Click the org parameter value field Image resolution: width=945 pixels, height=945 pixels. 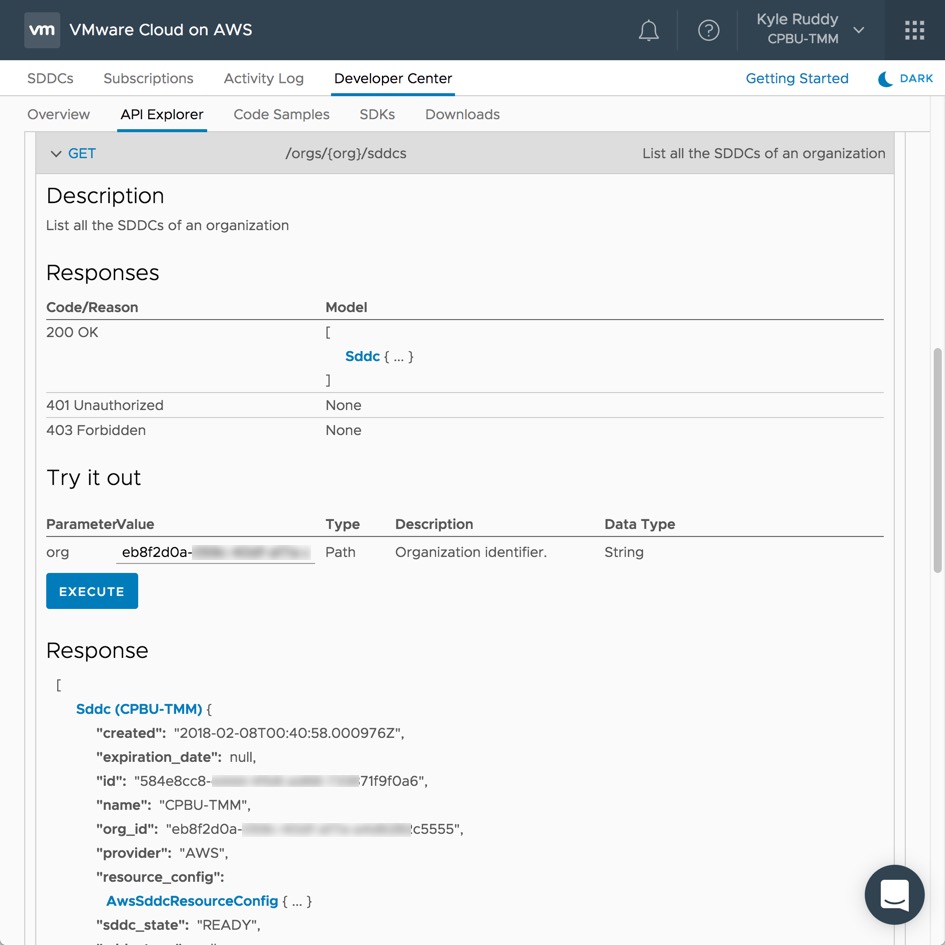[215, 552]
